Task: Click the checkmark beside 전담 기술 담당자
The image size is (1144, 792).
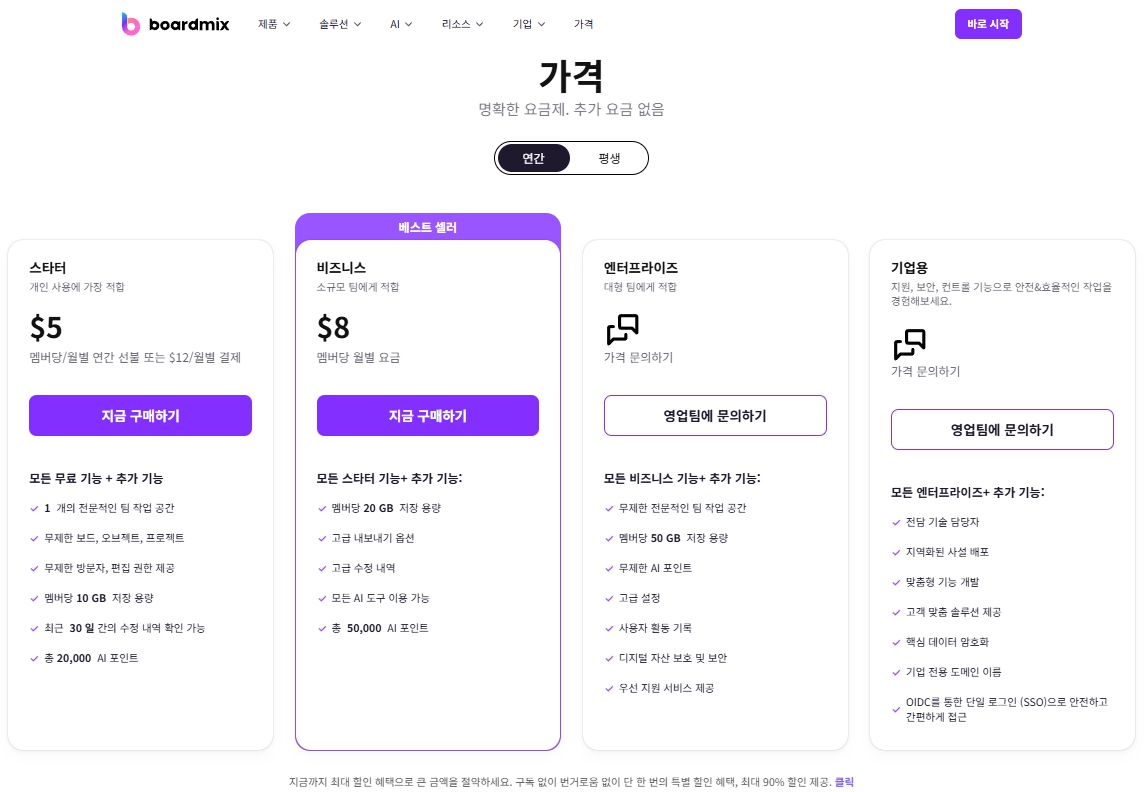Action: (896, 521)
